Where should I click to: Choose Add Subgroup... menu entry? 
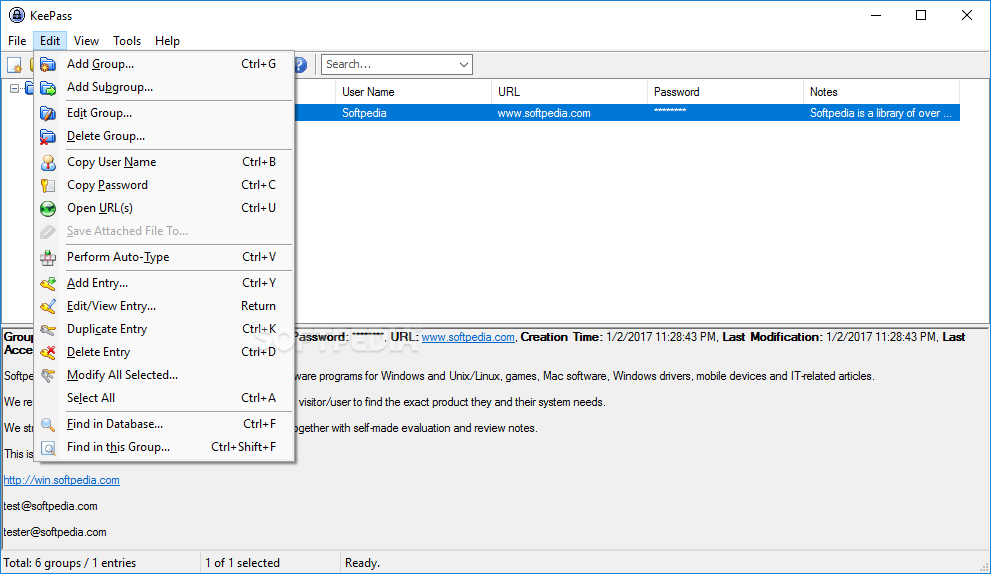click(164, 87)
